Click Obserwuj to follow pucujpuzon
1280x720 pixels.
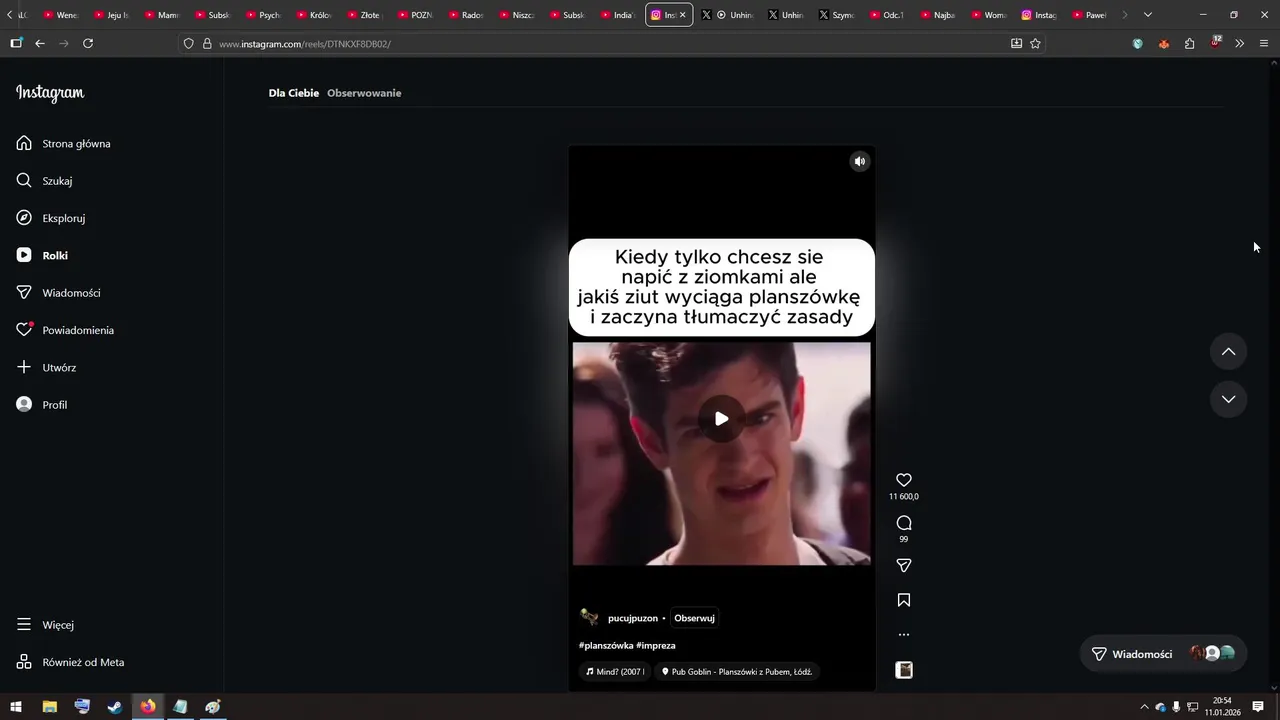pos(694,618)
